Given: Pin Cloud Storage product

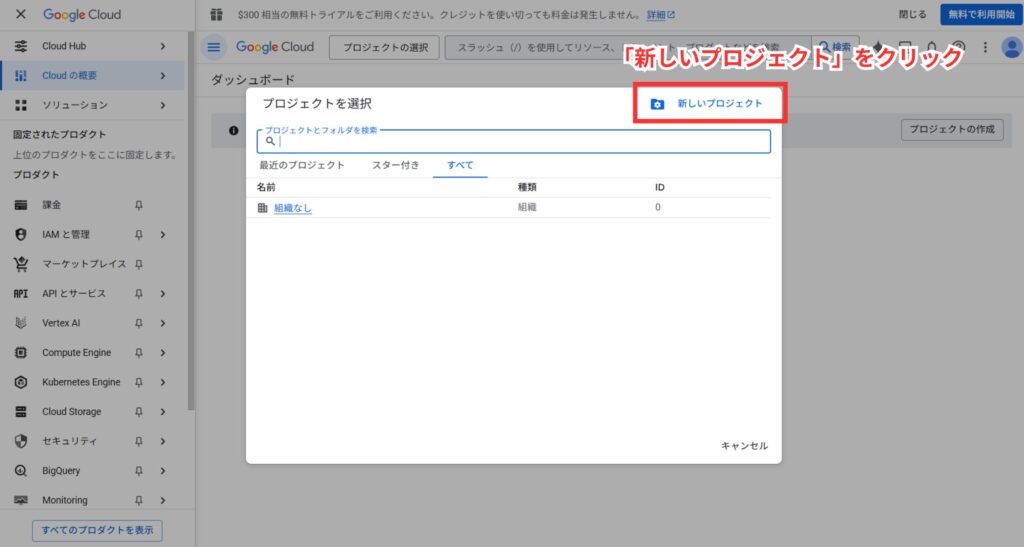Looking at the screenshot, I should (138, 412).
